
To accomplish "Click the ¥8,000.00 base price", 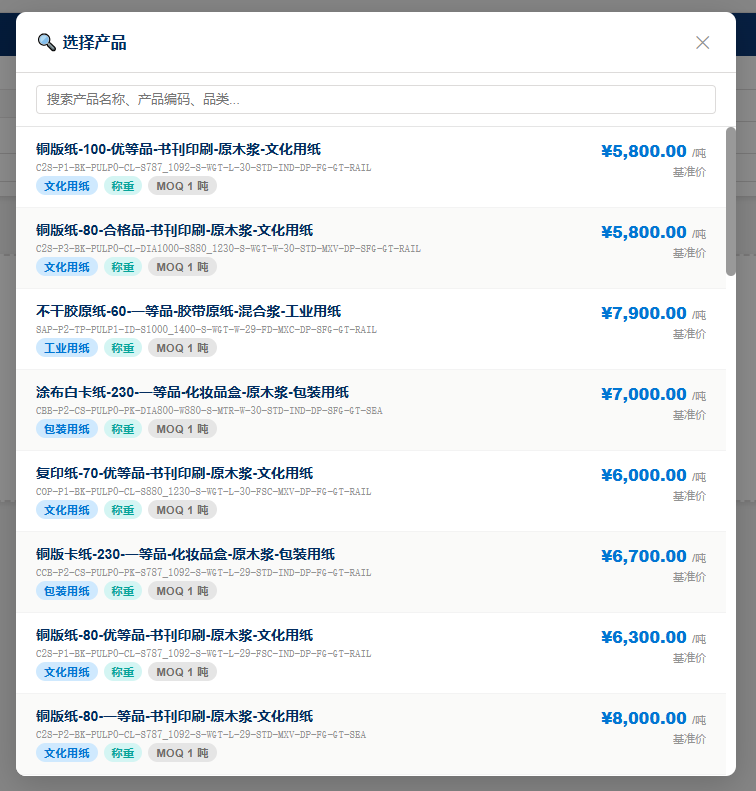I will 644,718.
